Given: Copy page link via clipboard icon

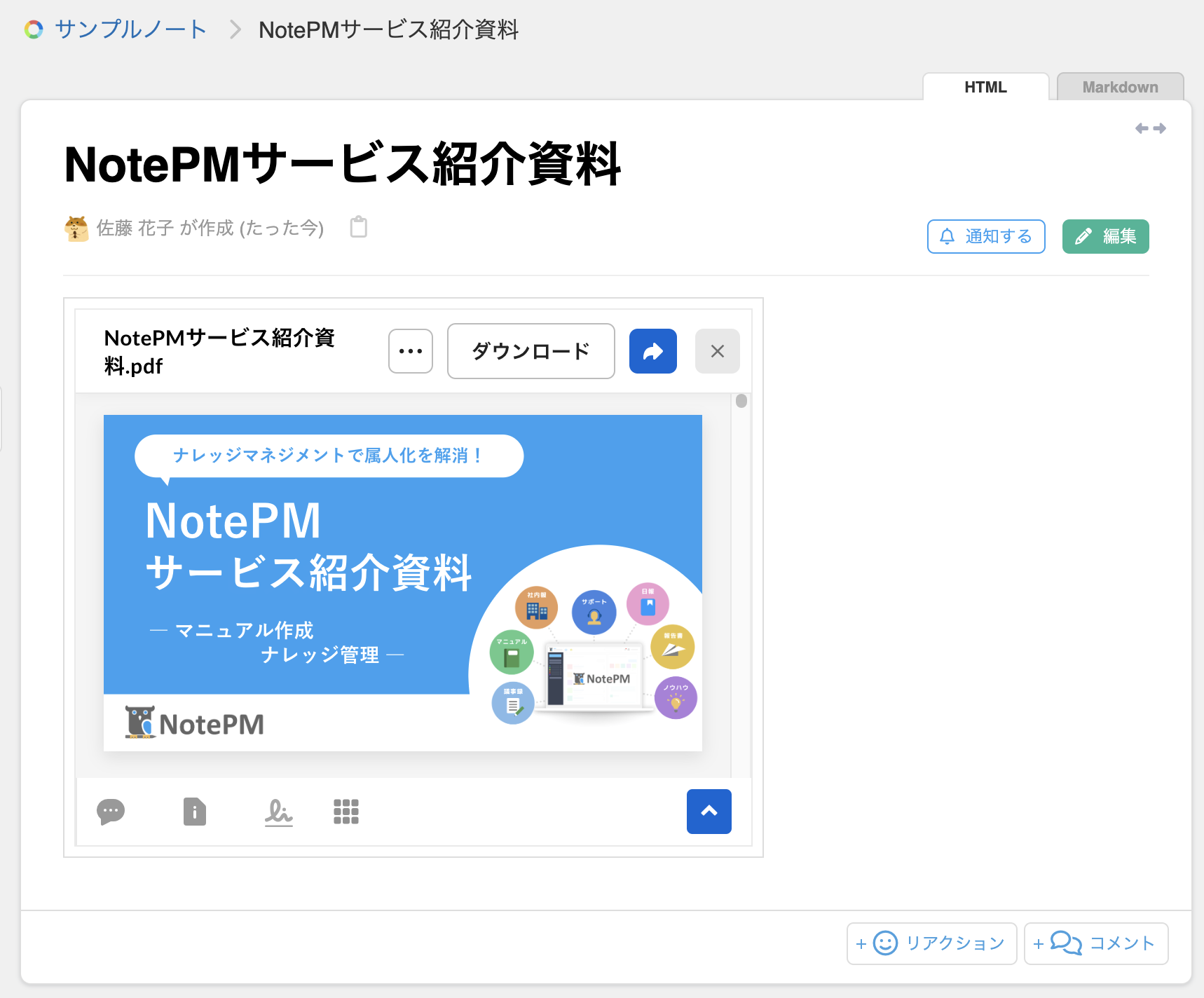Looking at the screenshot, I should point(359,227).
